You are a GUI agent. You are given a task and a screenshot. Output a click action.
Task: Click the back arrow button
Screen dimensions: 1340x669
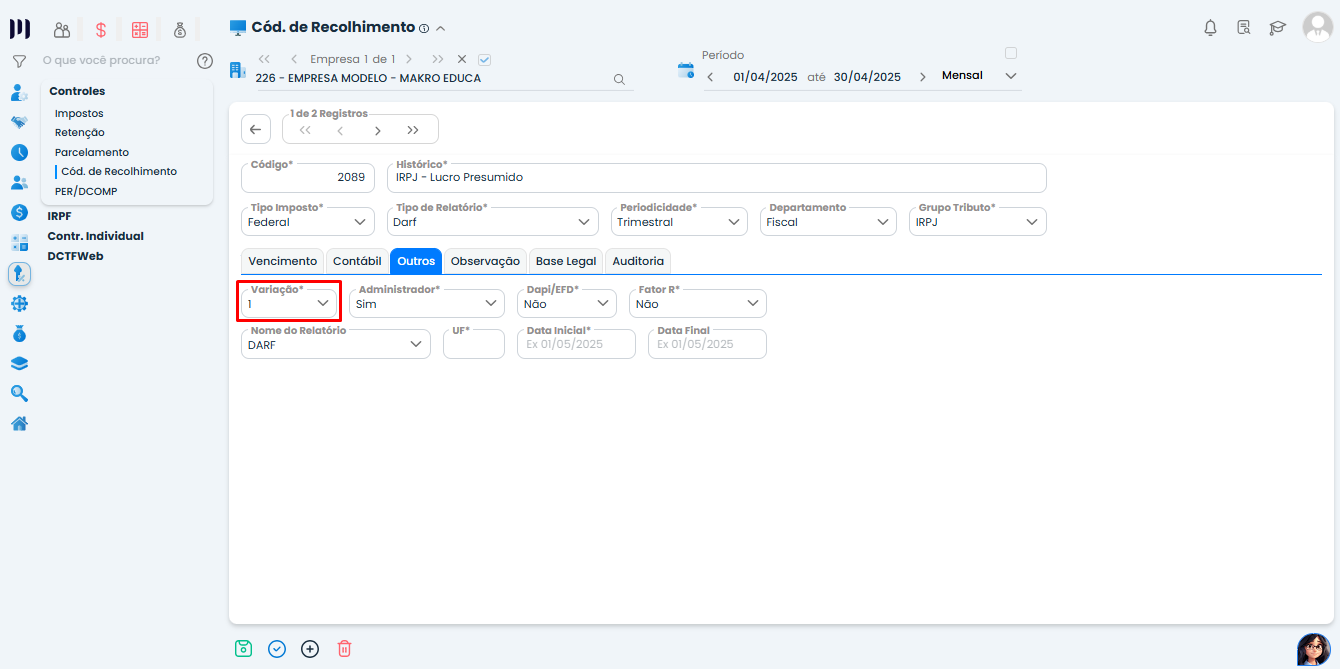click(x=255, y=129)
